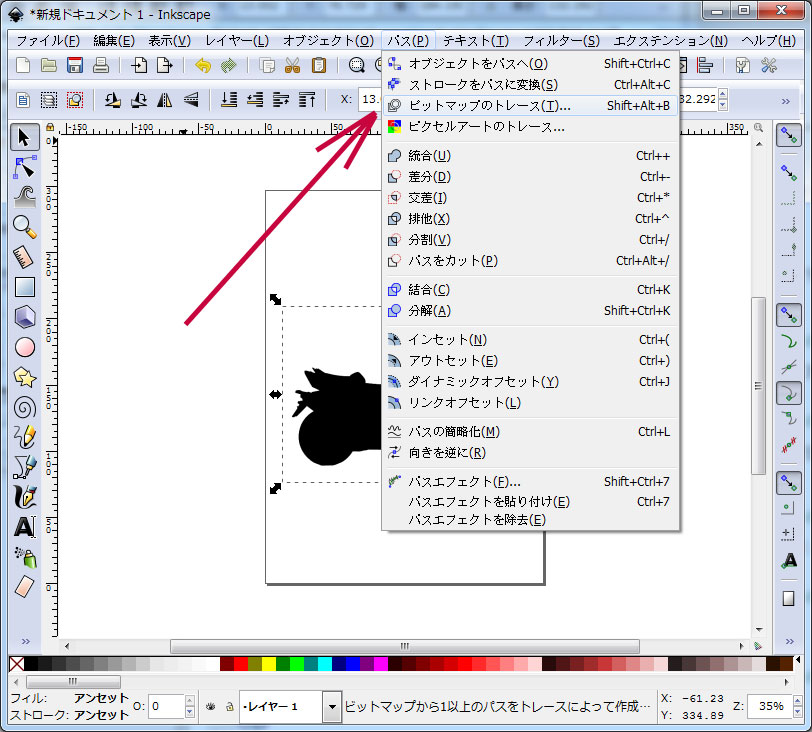
Task: Click the フィル アンセット indicator
Action: tap(100, 698)
